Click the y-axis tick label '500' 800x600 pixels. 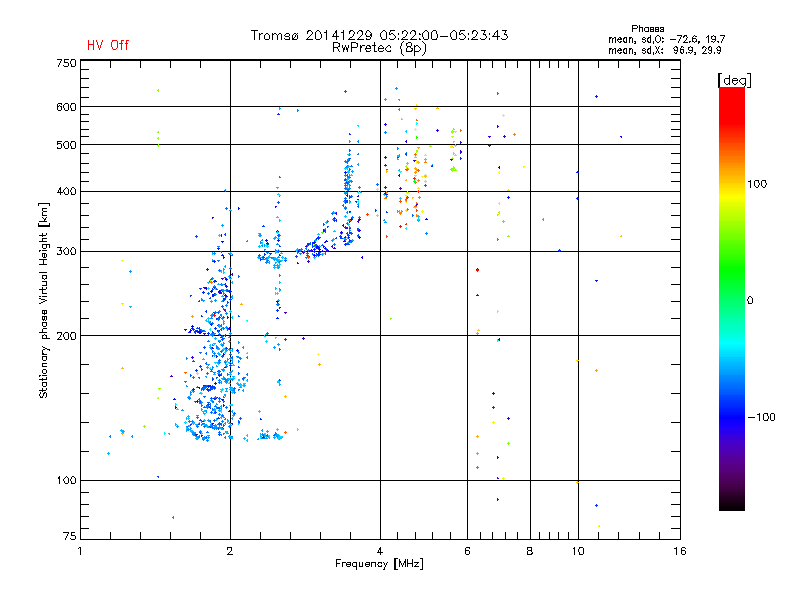point(66,145)
